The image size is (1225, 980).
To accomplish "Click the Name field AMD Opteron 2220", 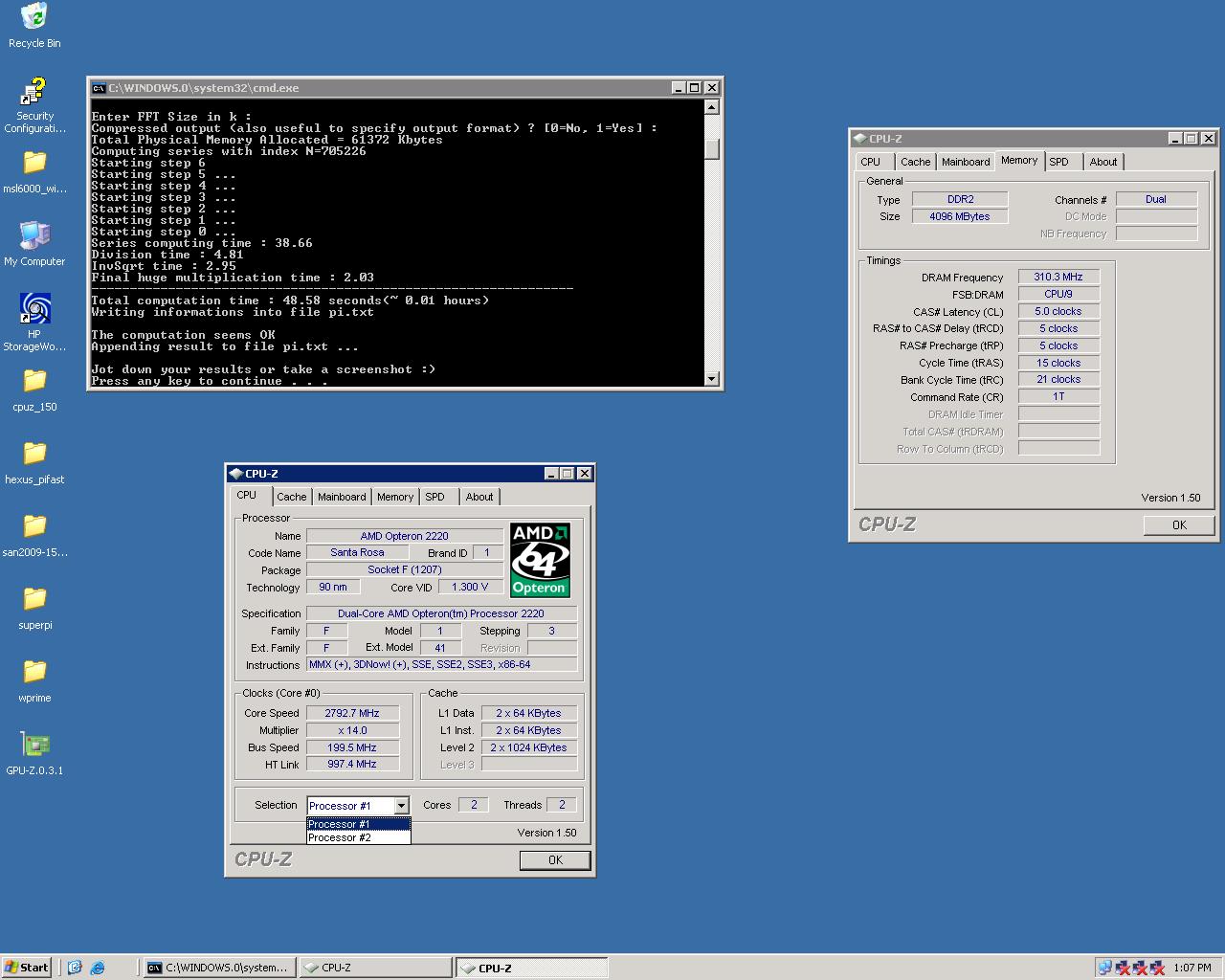I will tap(405, 536).
